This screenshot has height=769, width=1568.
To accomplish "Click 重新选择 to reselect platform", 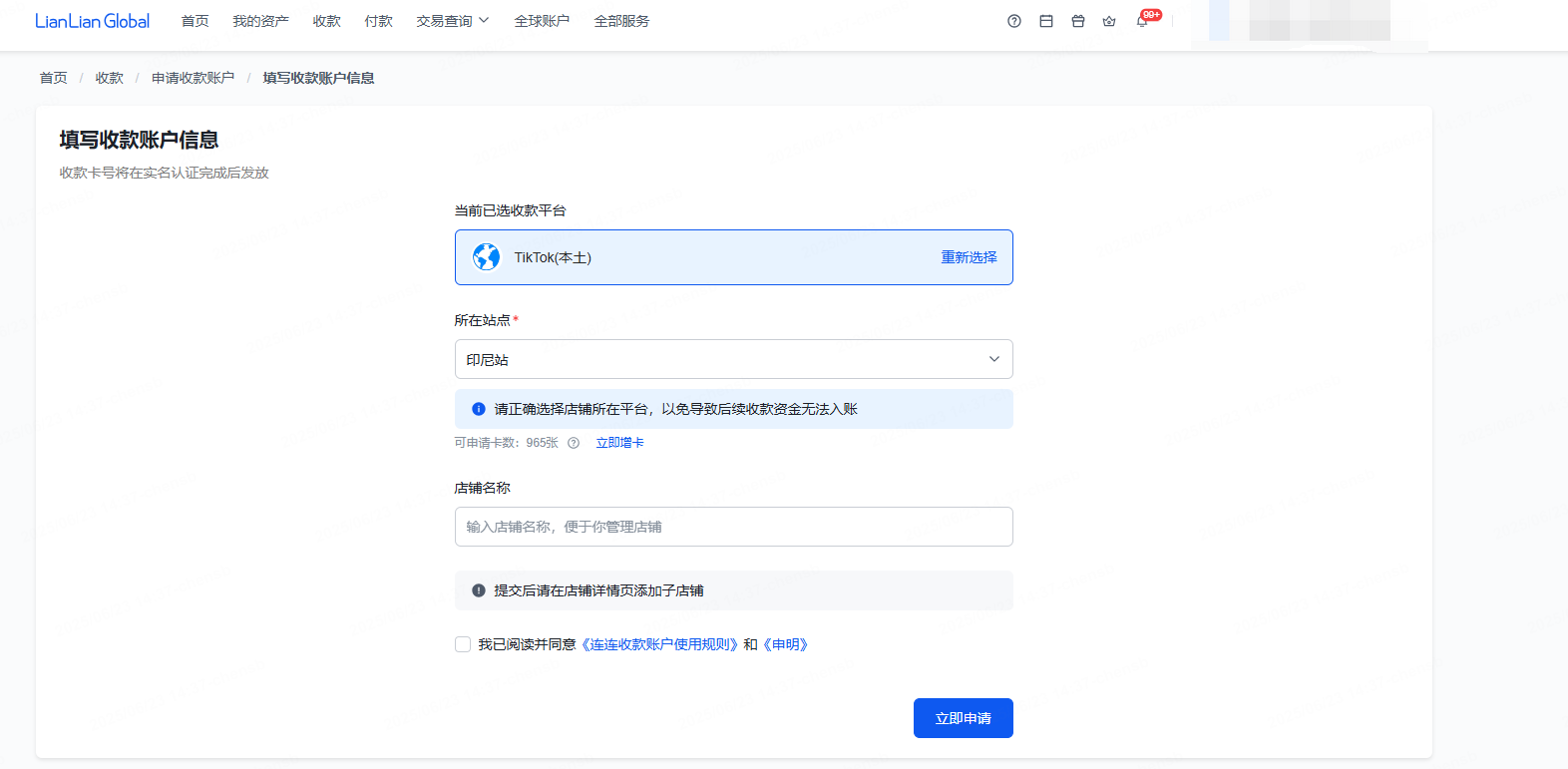I will click(x=970, y=257).
